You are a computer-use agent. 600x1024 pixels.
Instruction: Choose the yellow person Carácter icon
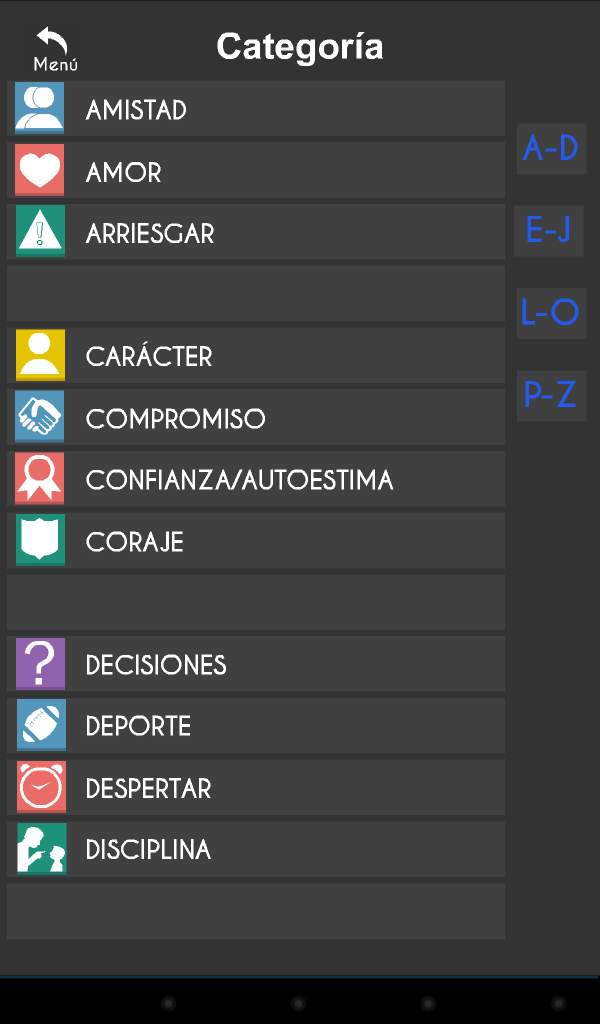[40, 355]
